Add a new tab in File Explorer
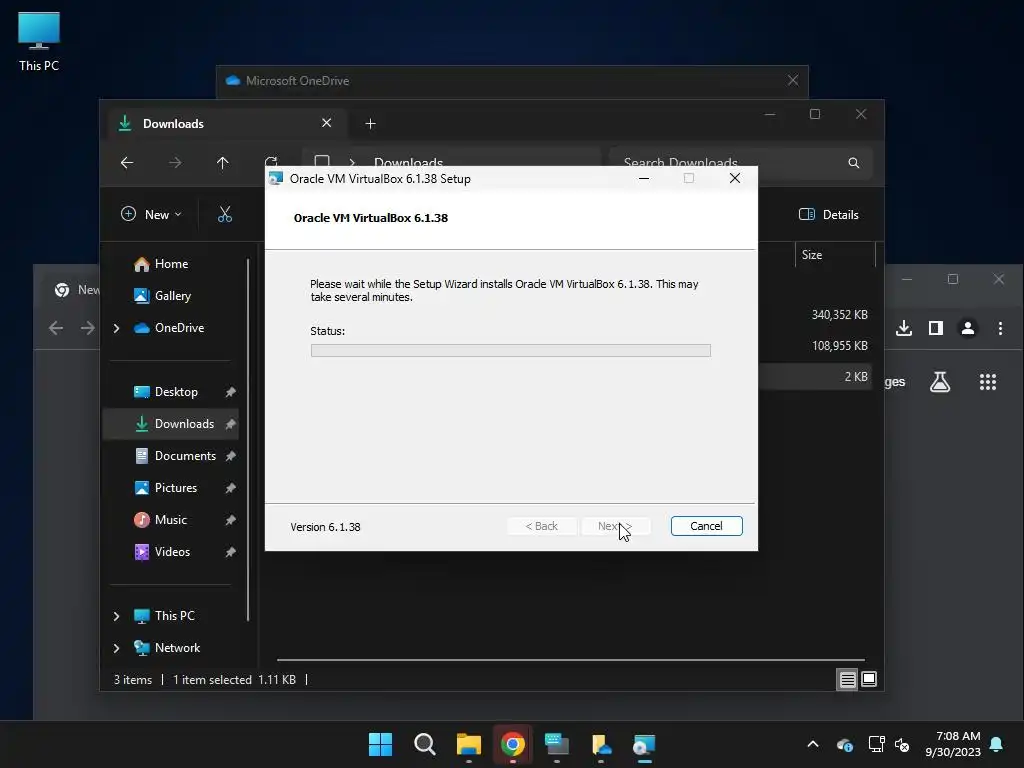The height and width of the screenshot is (768, 1024). (x=370, y=123)
